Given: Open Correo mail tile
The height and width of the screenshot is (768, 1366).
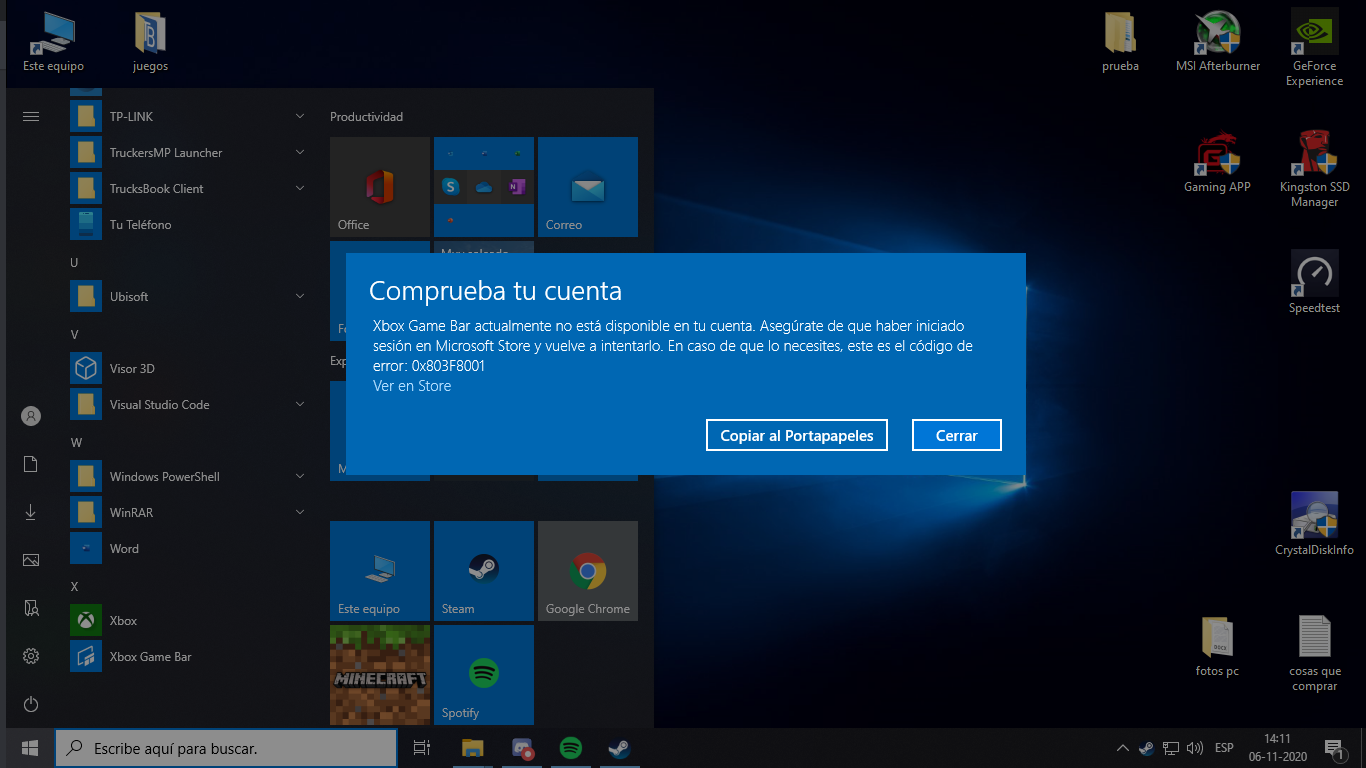Looking at the screenshot, I should point(588,187).
